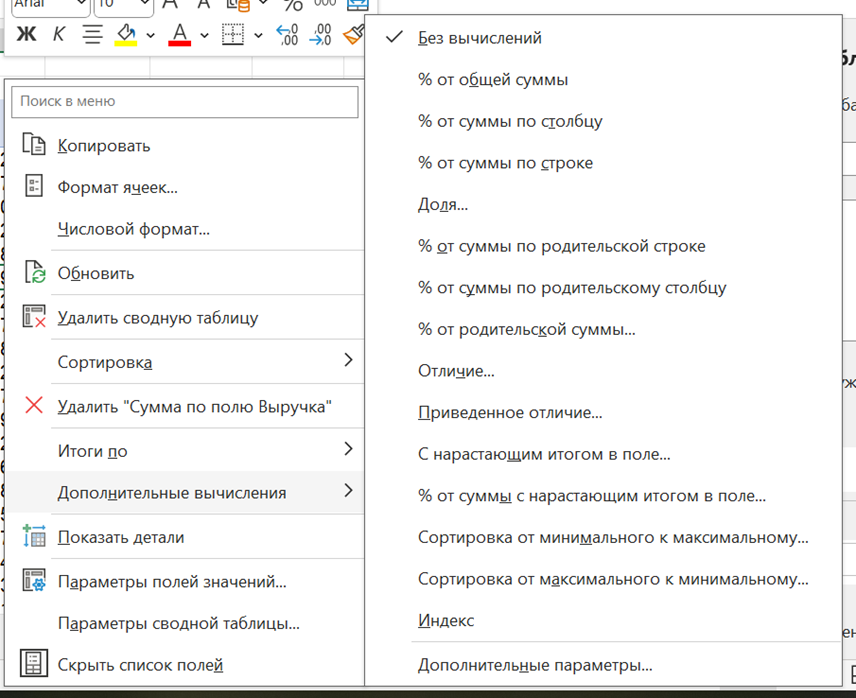The image size is (856, 698).
Task: Click the Дополнительные вычисления submenu chevron
Action: coord(348,491)
